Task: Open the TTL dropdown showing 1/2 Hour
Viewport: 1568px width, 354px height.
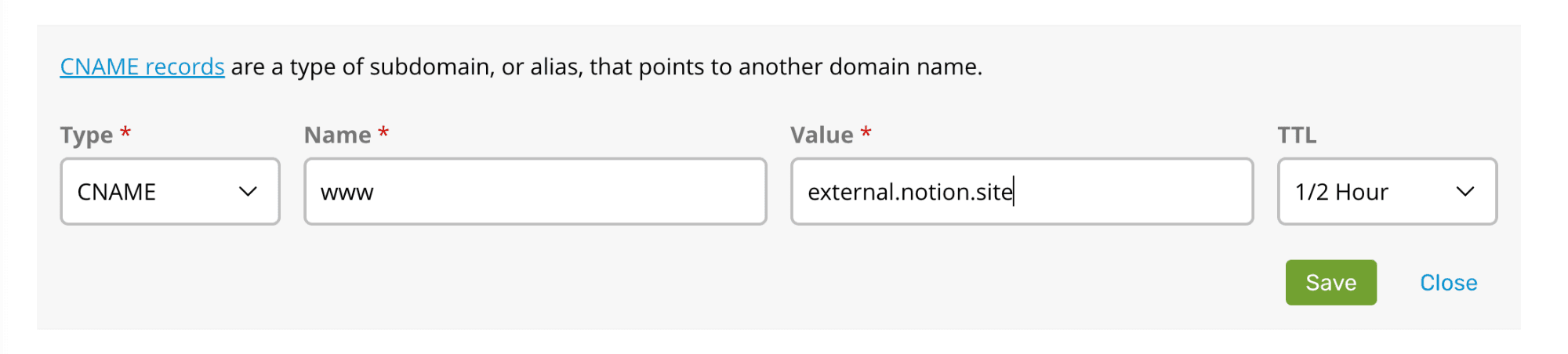Action: pos(1386,192)
